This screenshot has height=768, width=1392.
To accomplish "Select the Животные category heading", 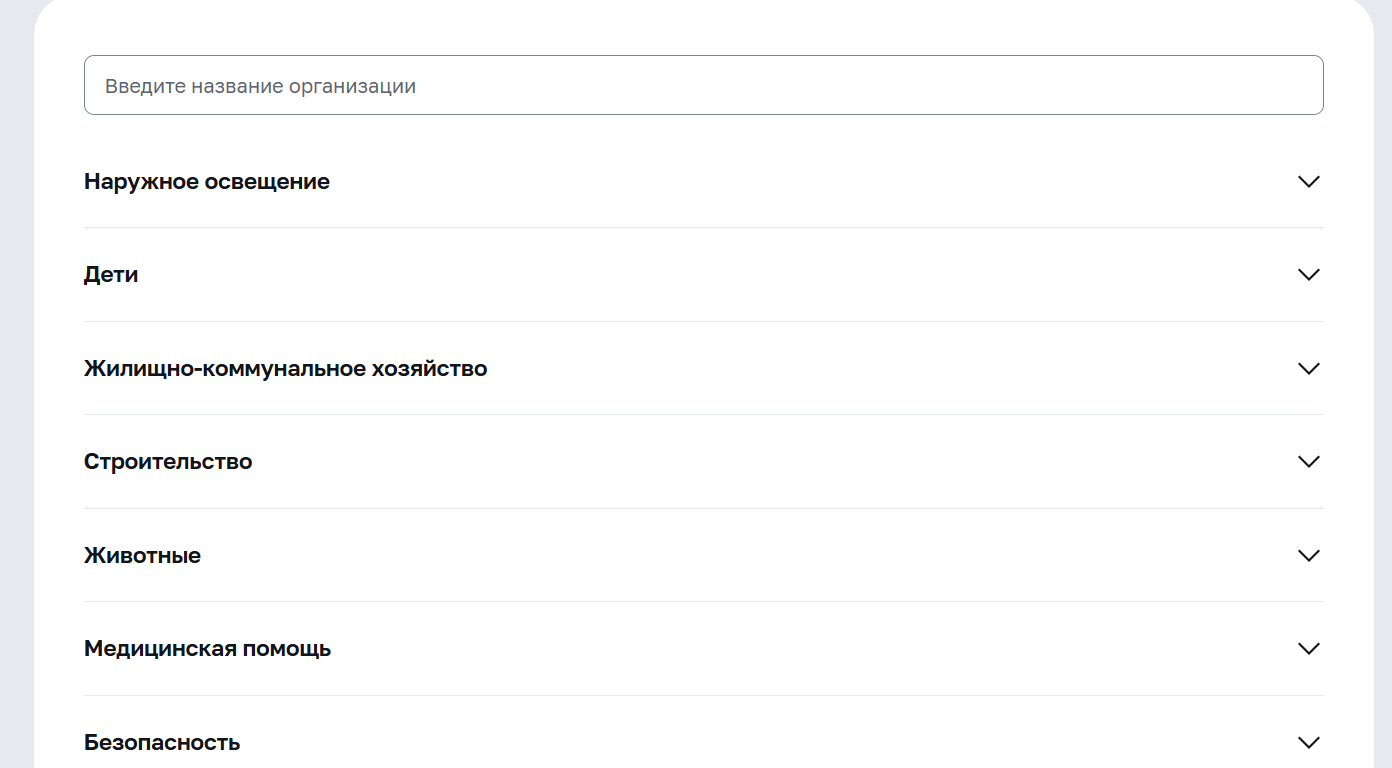I will 142,555.
